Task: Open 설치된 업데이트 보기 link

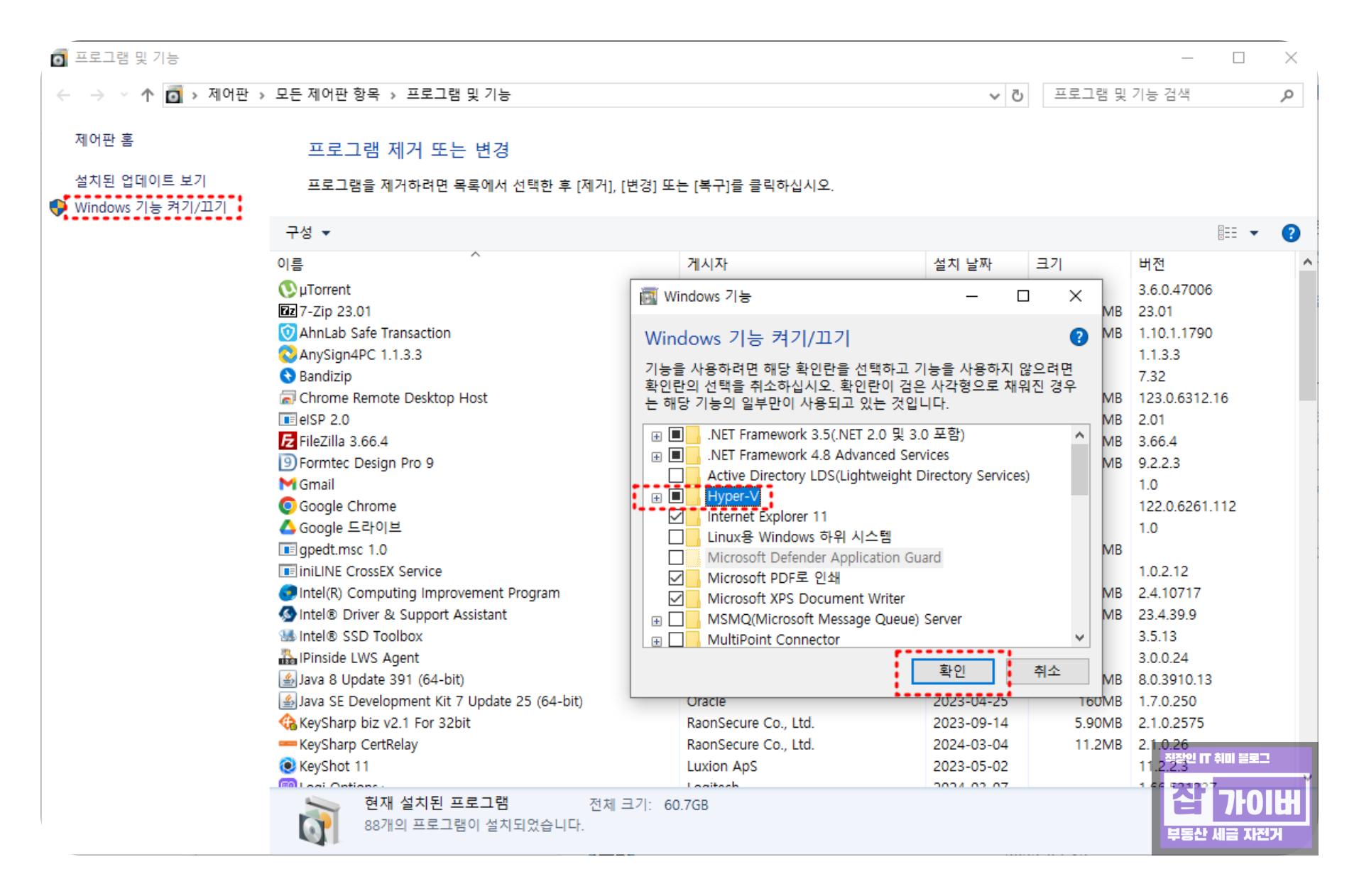Action: point(141,180)
